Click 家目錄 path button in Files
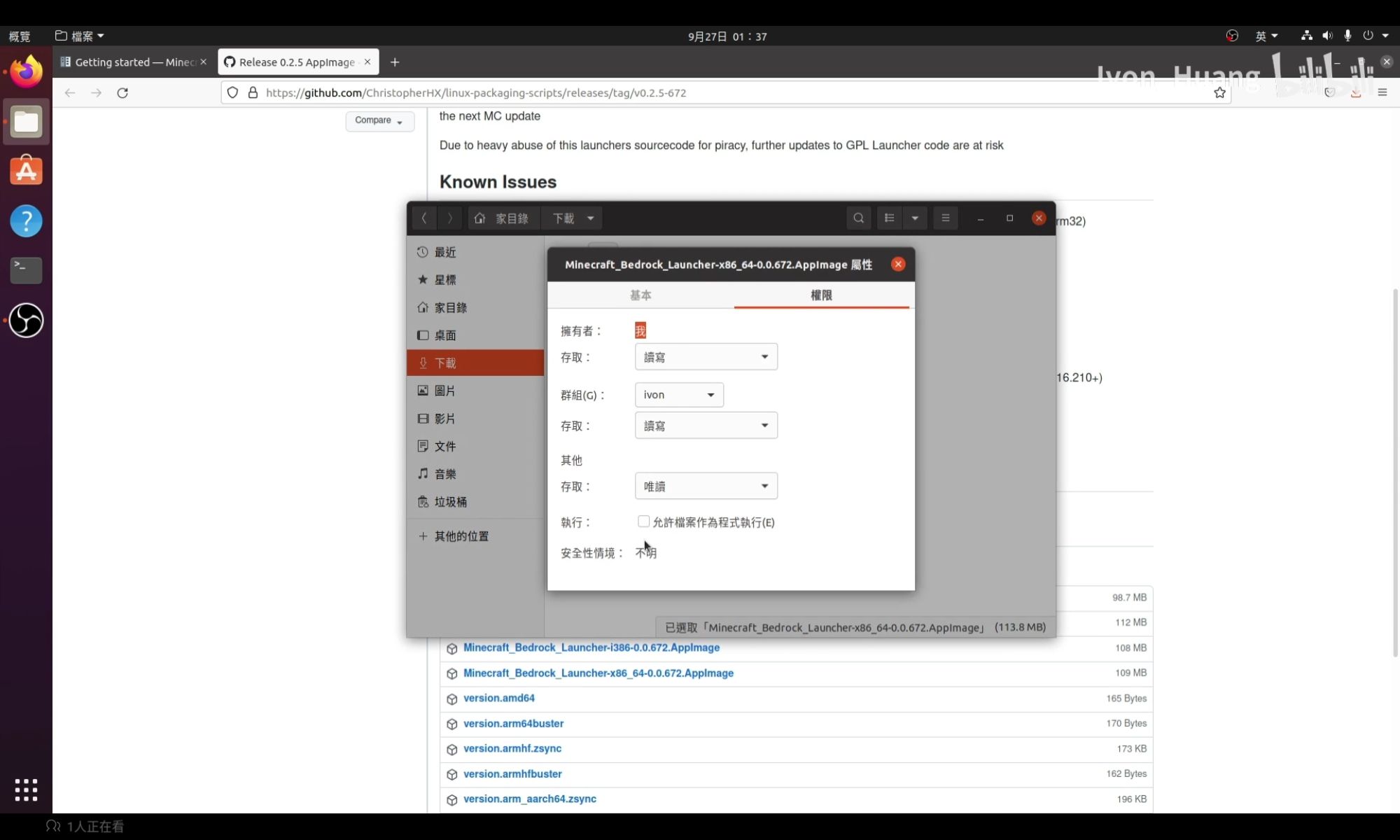Screen dimensions: 1400x840 tap(502, 218)
